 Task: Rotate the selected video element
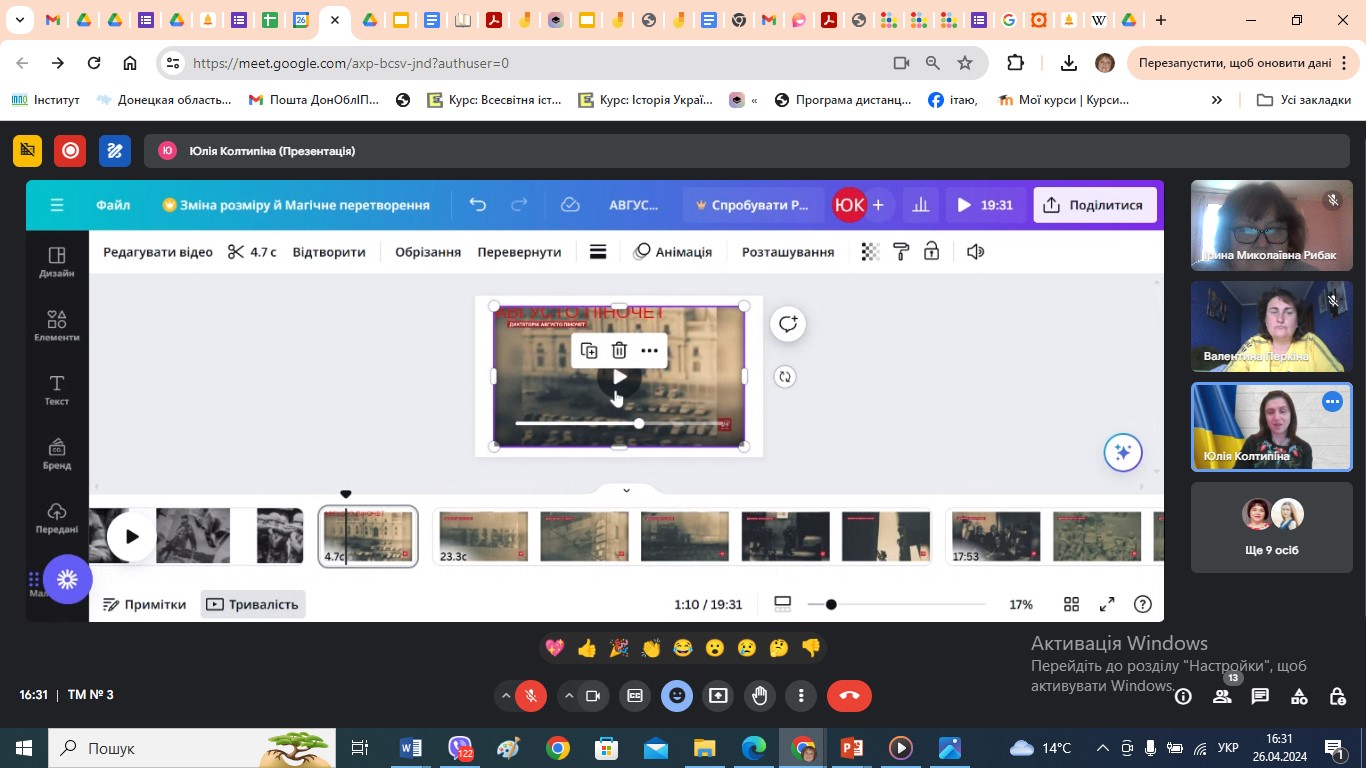(x=785, y=377)
